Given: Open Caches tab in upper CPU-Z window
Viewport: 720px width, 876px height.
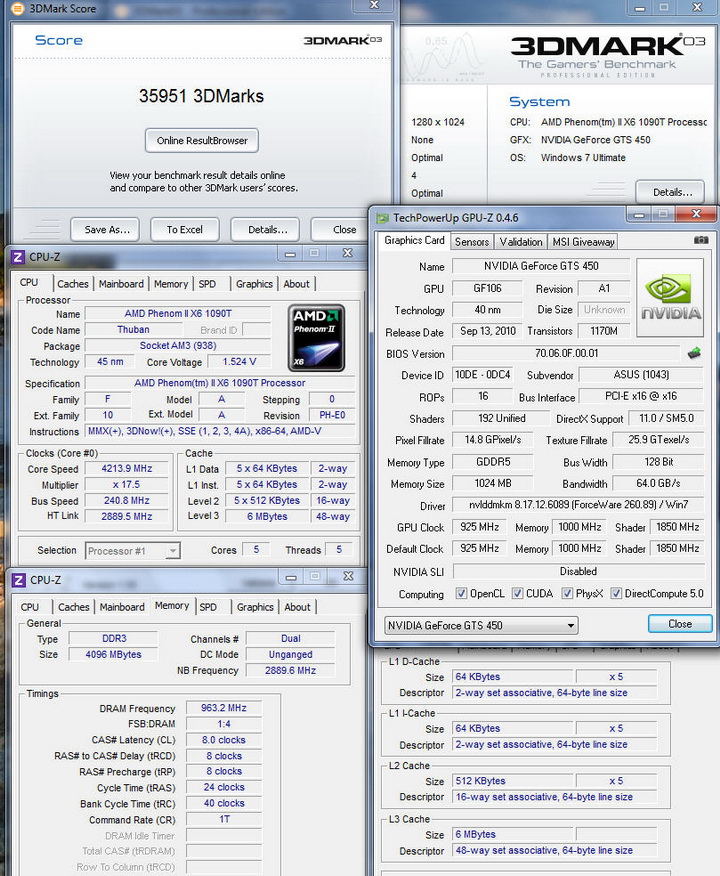Looking at the screenshot, I should coord(73,284).
